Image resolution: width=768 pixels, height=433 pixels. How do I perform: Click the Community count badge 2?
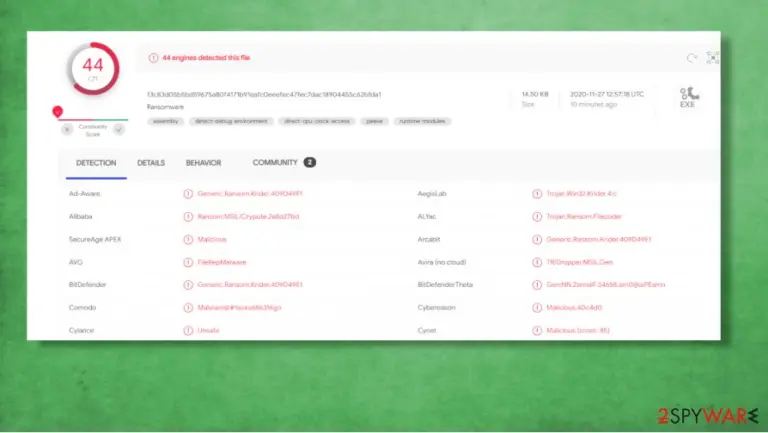310,162
